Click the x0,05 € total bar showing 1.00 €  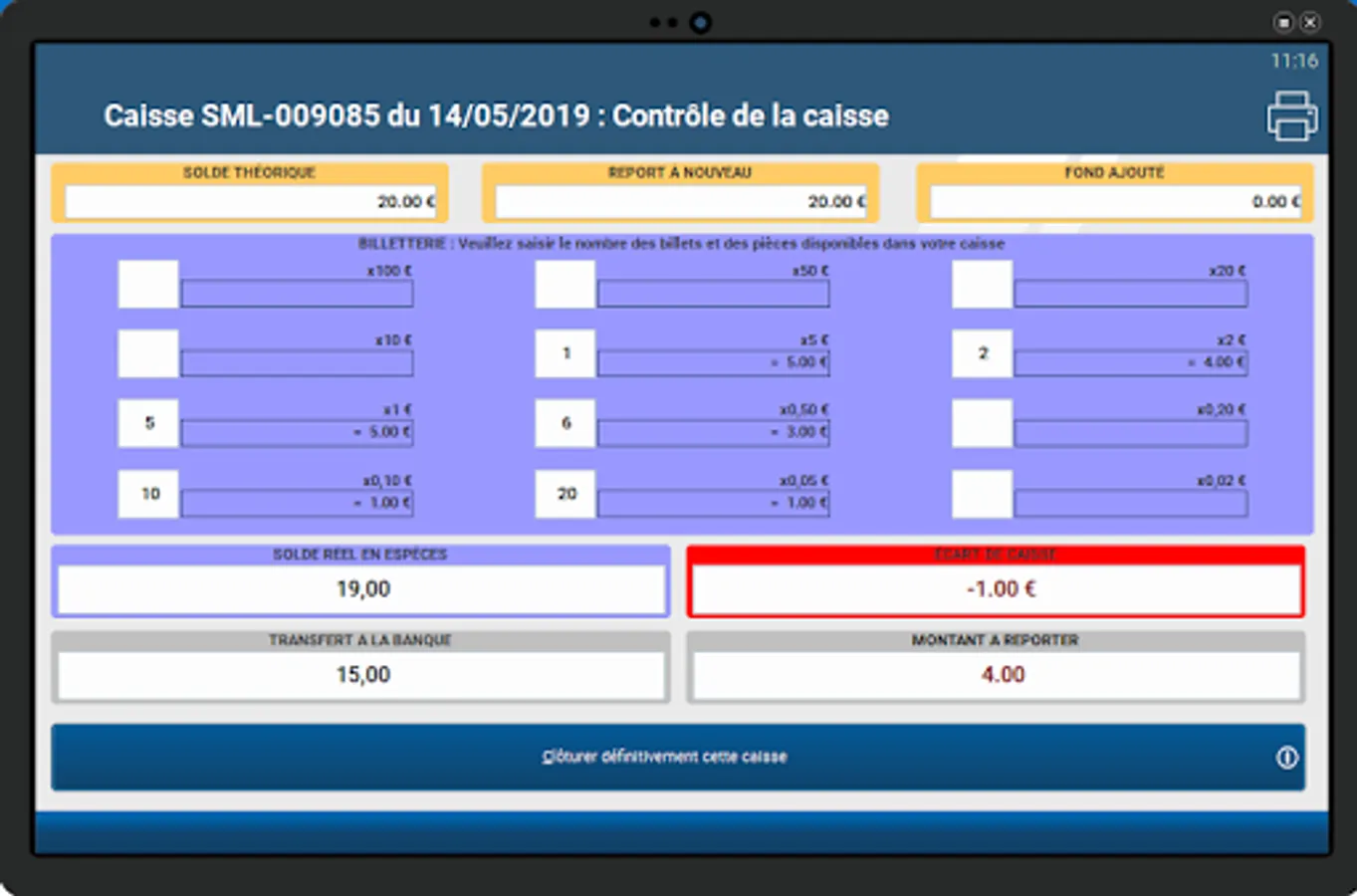pos(713,504)
